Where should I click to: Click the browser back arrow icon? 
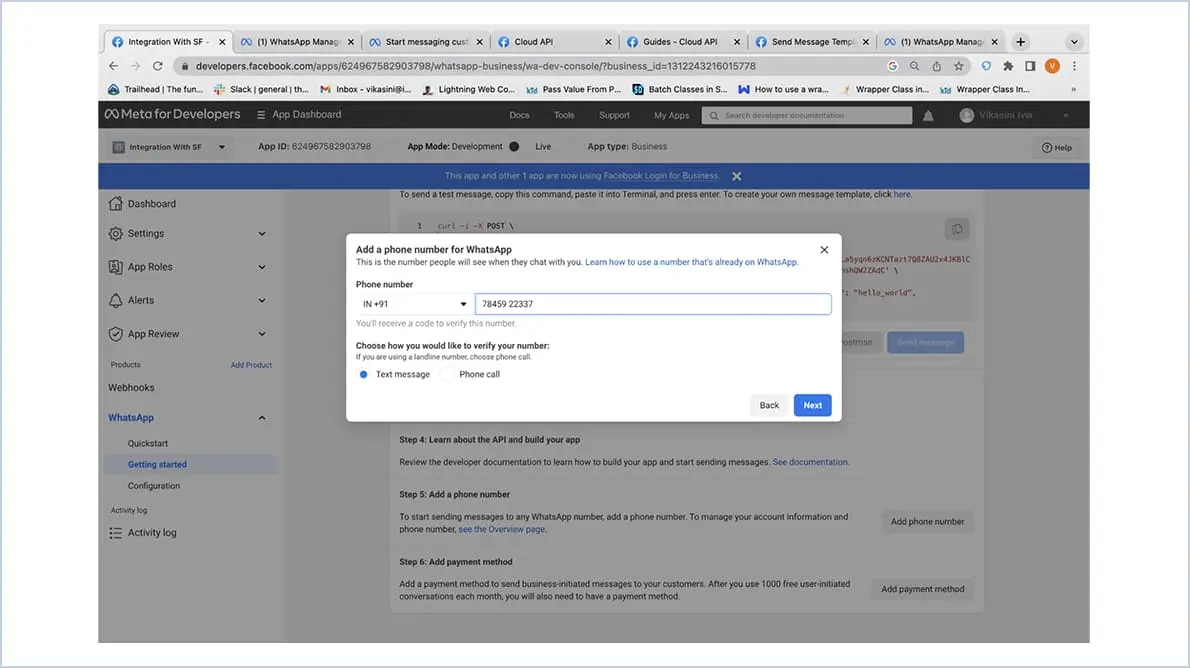pyautogui.click(x=113, y=66)
